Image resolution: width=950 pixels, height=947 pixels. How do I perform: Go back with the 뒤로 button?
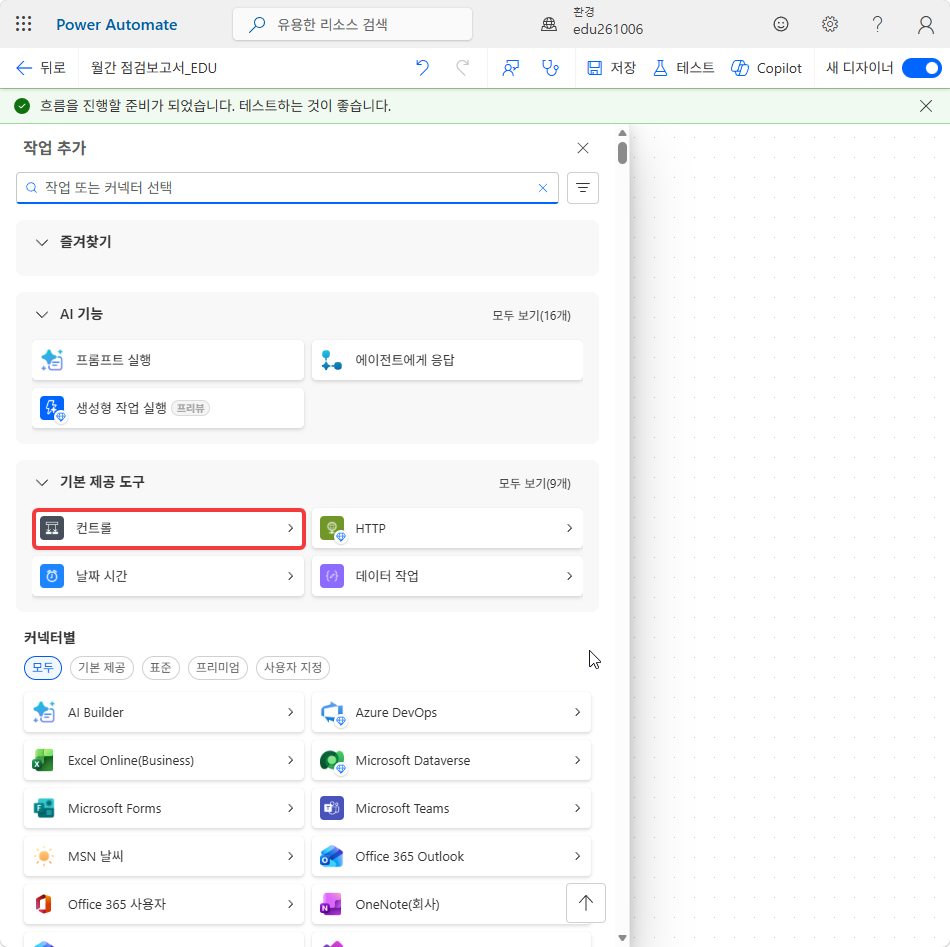[x=41, y=68]
